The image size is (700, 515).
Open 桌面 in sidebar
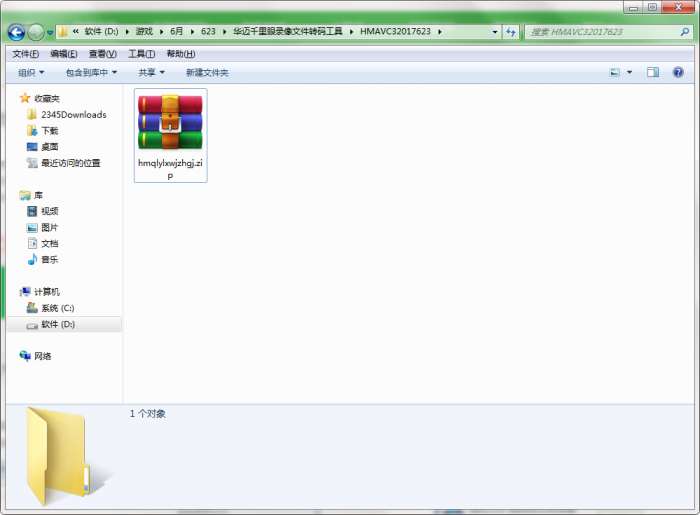(x=43, y=147)
